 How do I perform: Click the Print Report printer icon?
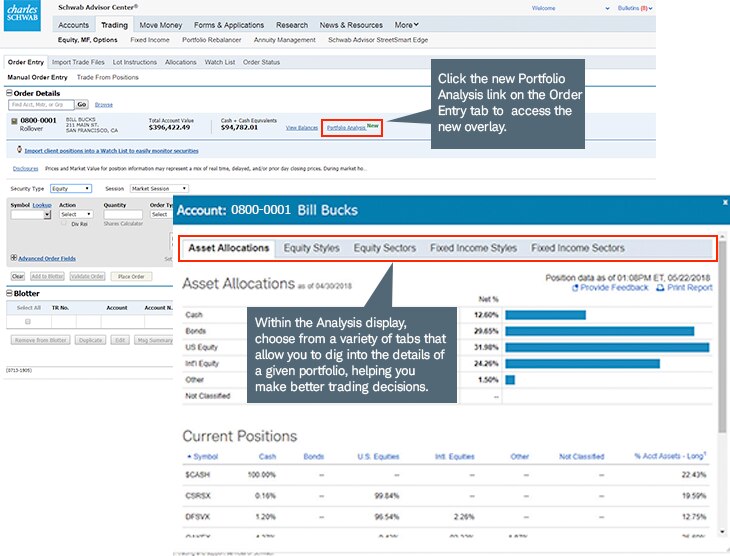660,288
